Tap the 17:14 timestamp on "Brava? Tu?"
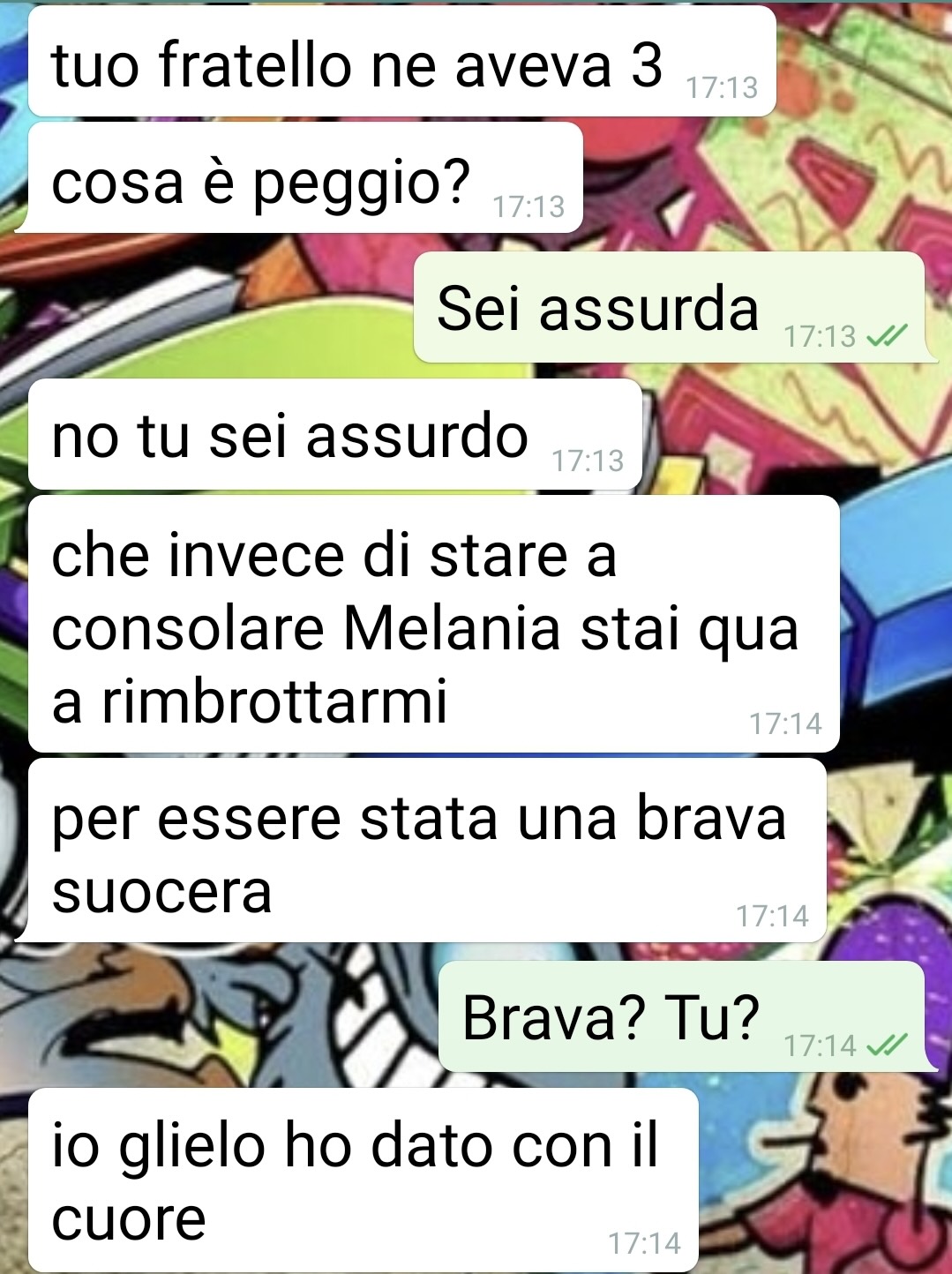Viewport: 952px width, 1274px height. [x=821, y=1045]
